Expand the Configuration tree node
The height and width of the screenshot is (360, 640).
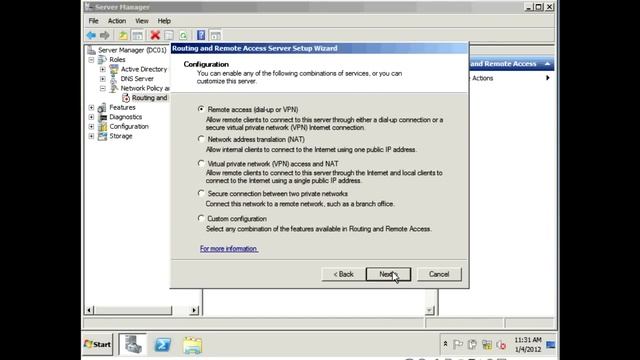(x=91, y=127)
